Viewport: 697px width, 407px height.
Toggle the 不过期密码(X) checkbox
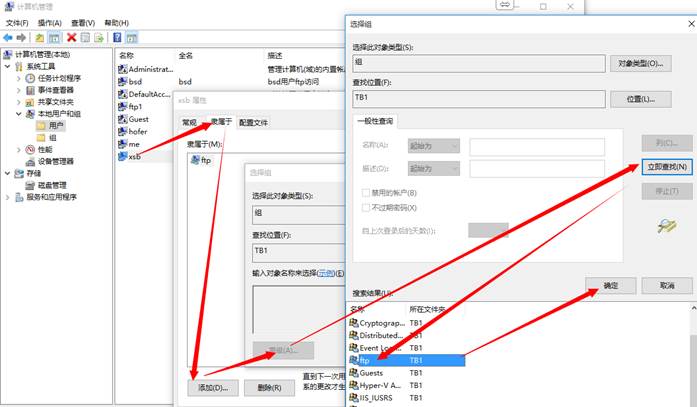click(366, 207)
